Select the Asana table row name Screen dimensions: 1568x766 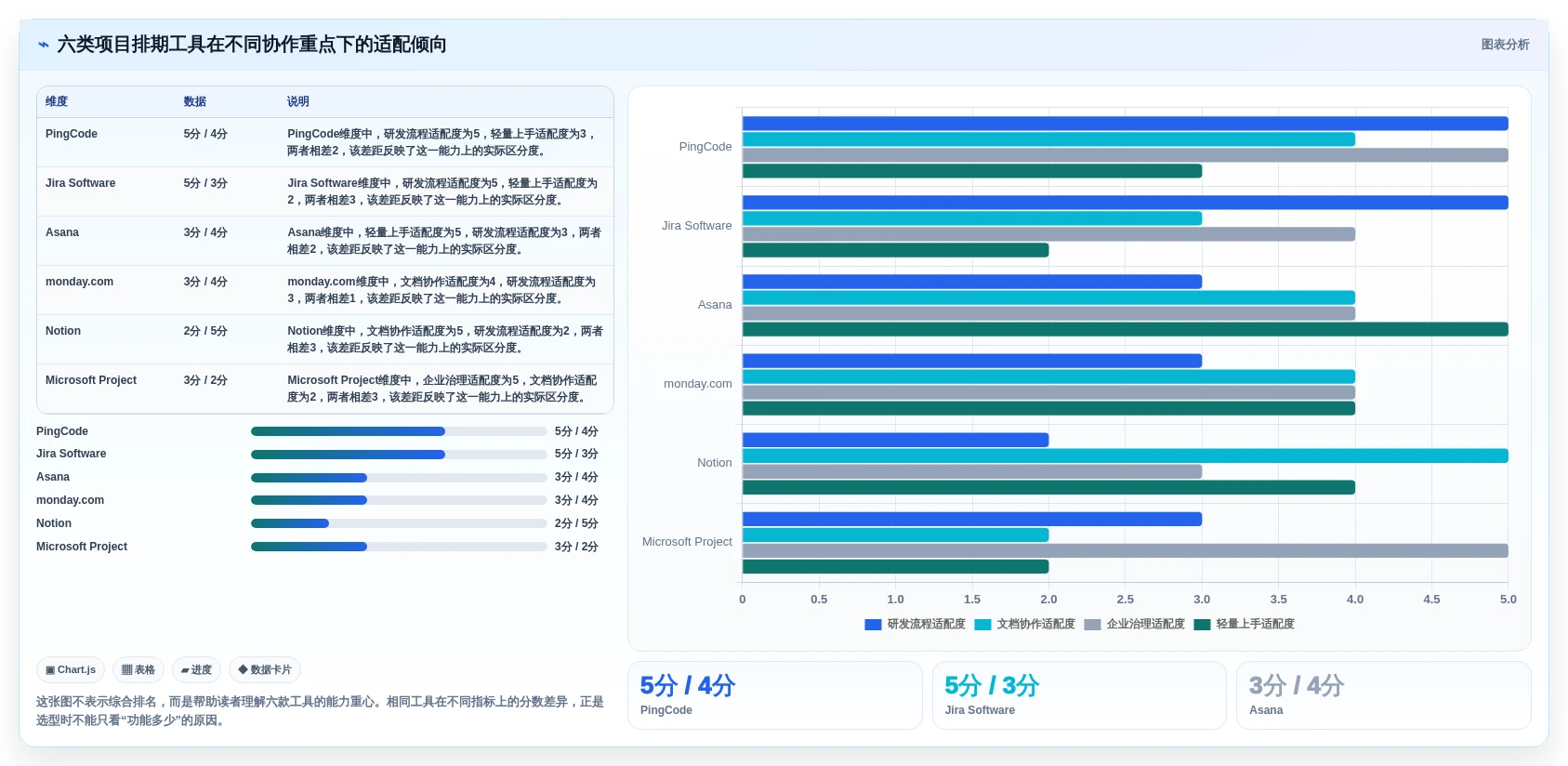point(62,232)
